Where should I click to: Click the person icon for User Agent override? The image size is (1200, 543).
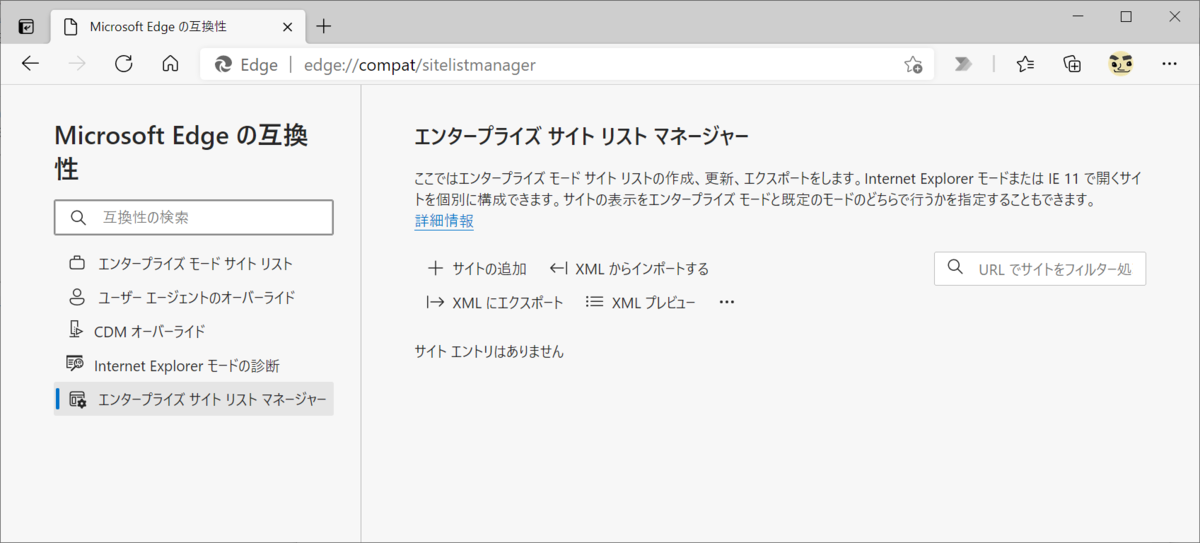coord(77,297)
